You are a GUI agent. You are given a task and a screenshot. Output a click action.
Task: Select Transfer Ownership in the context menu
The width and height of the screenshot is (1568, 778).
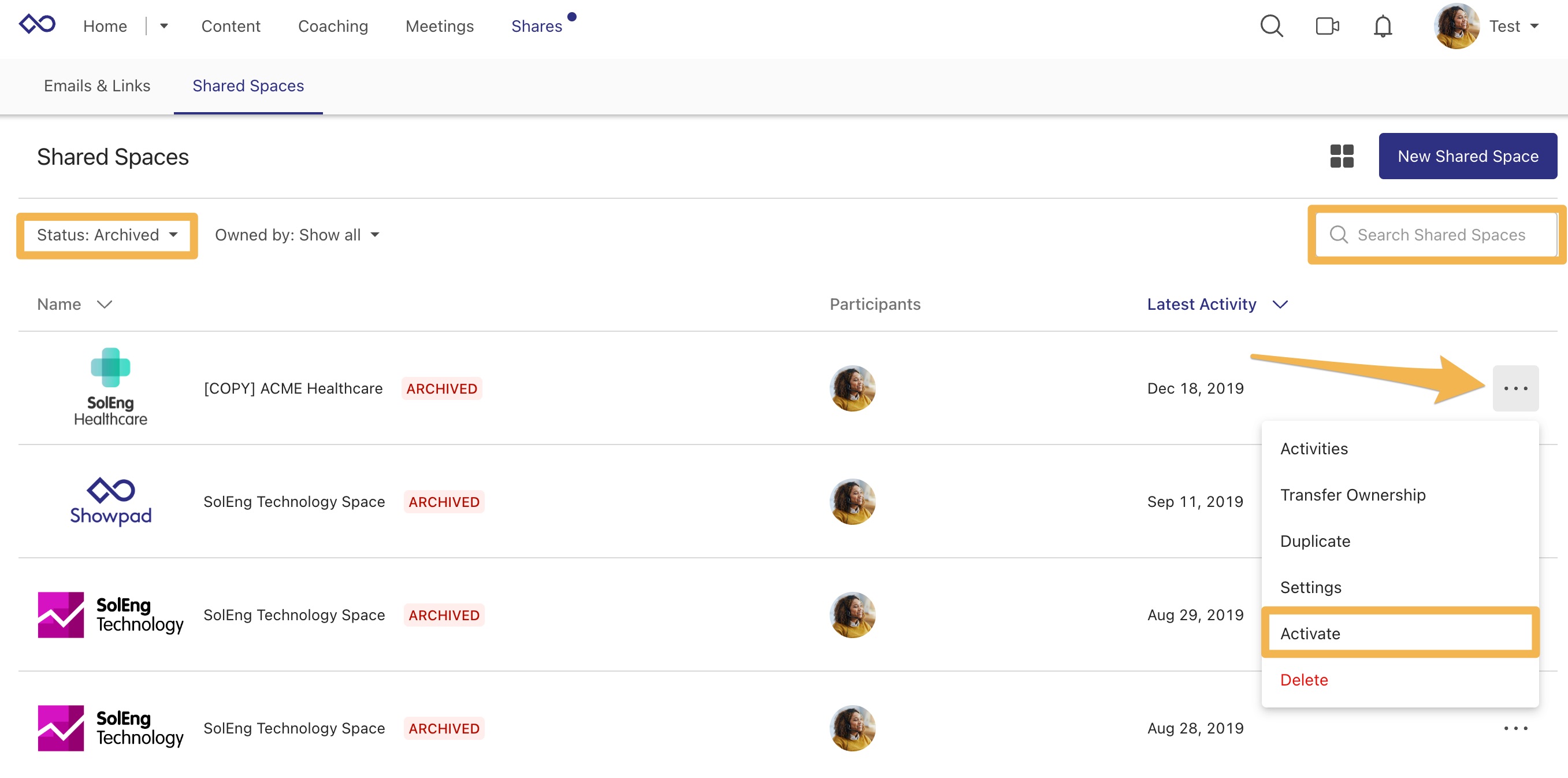point(1353,494)
